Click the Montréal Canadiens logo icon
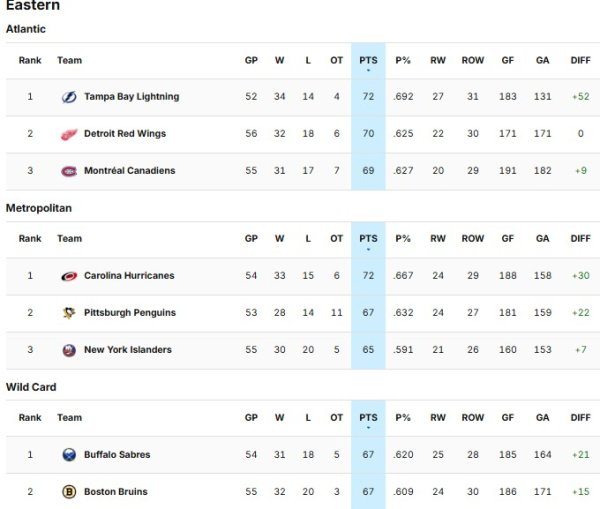The height and width of the screenshot is (509, 600). [69, 171]
